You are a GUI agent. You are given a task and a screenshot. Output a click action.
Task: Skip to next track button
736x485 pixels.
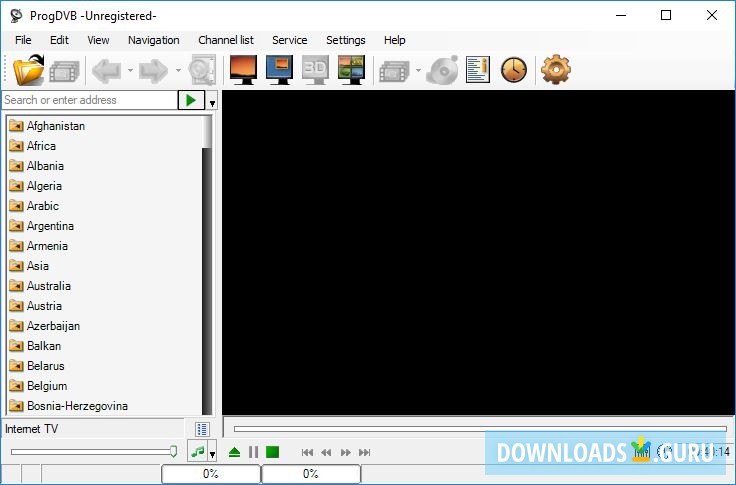[x=365, y=453]
